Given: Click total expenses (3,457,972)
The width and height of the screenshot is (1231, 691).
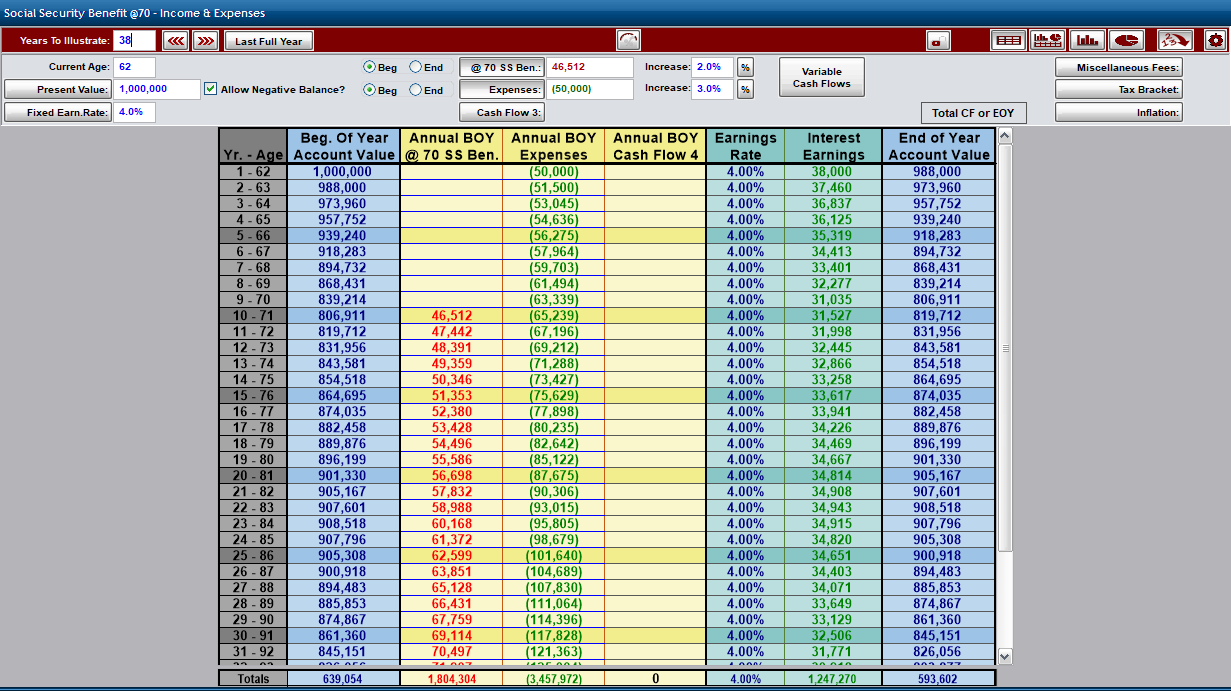Looking at the screenshot, I should coord(554,679).
